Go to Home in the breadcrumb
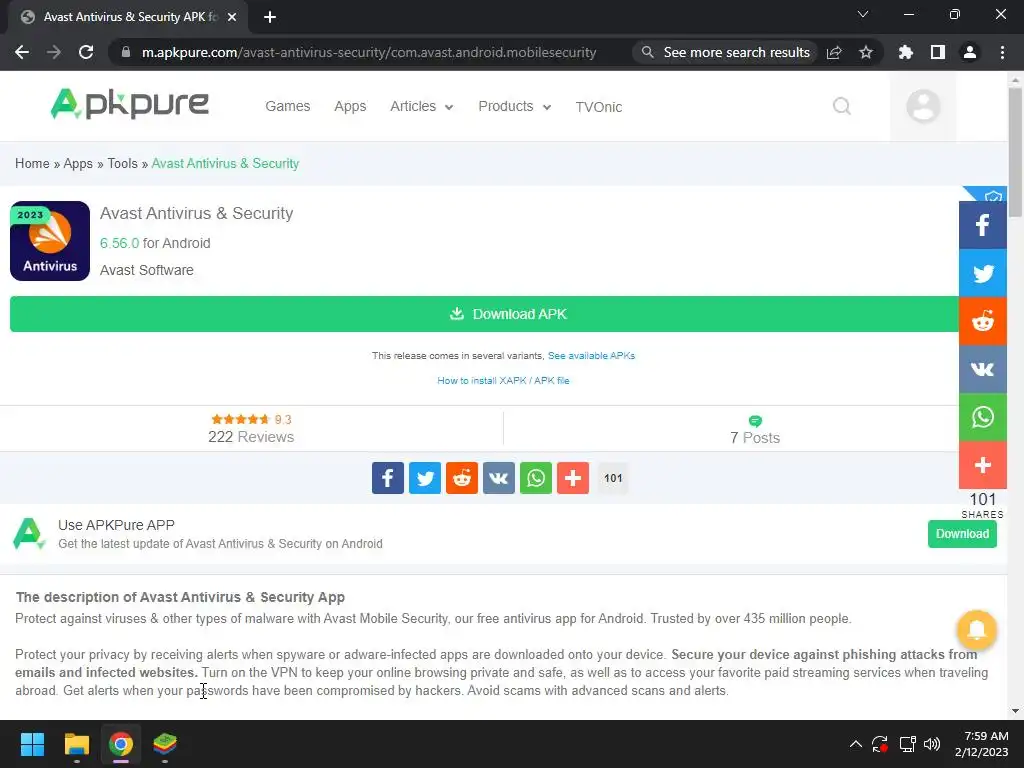The width and height of the screenshot is (1024, 768). click(x=32, y=163)
